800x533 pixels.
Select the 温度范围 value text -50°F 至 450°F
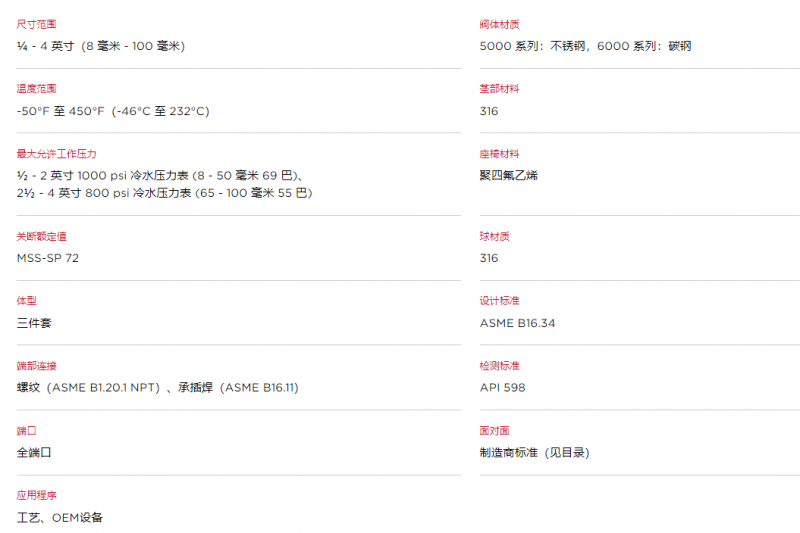pyautogui.click(x=60, y=111)
